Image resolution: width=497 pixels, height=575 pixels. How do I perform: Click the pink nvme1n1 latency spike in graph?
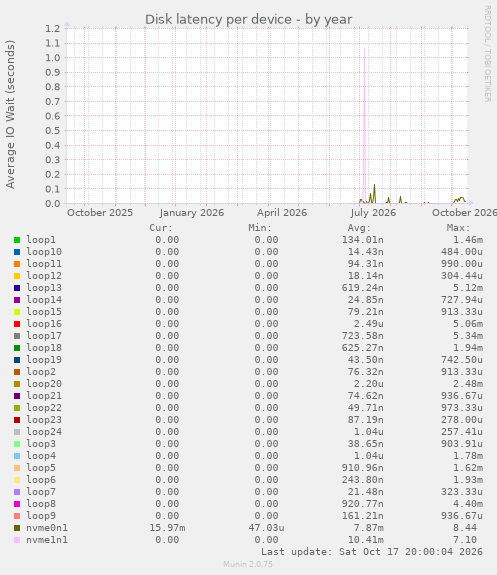[364, 125]
